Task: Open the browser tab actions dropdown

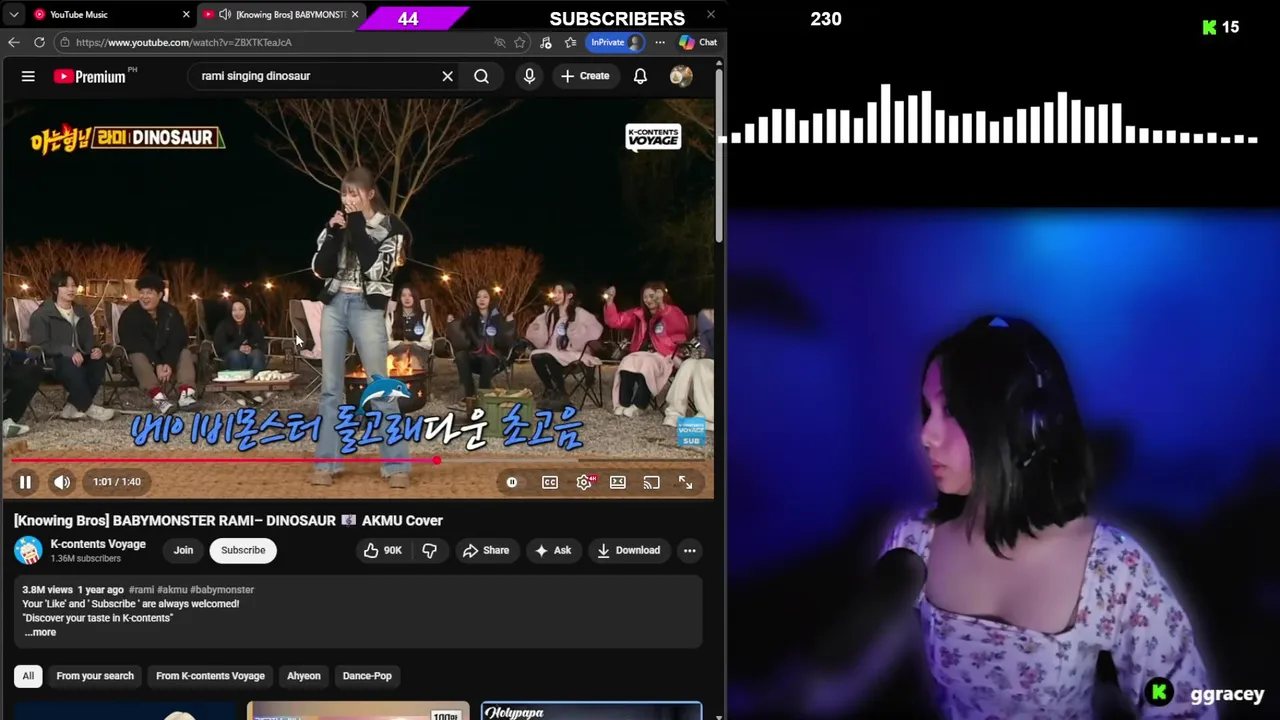Action: coord(14,14)
